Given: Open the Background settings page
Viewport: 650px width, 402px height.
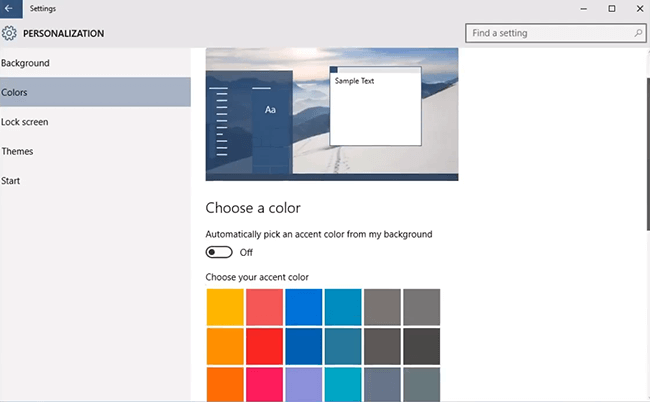Looking at the screenshot, I should [26, 63].
